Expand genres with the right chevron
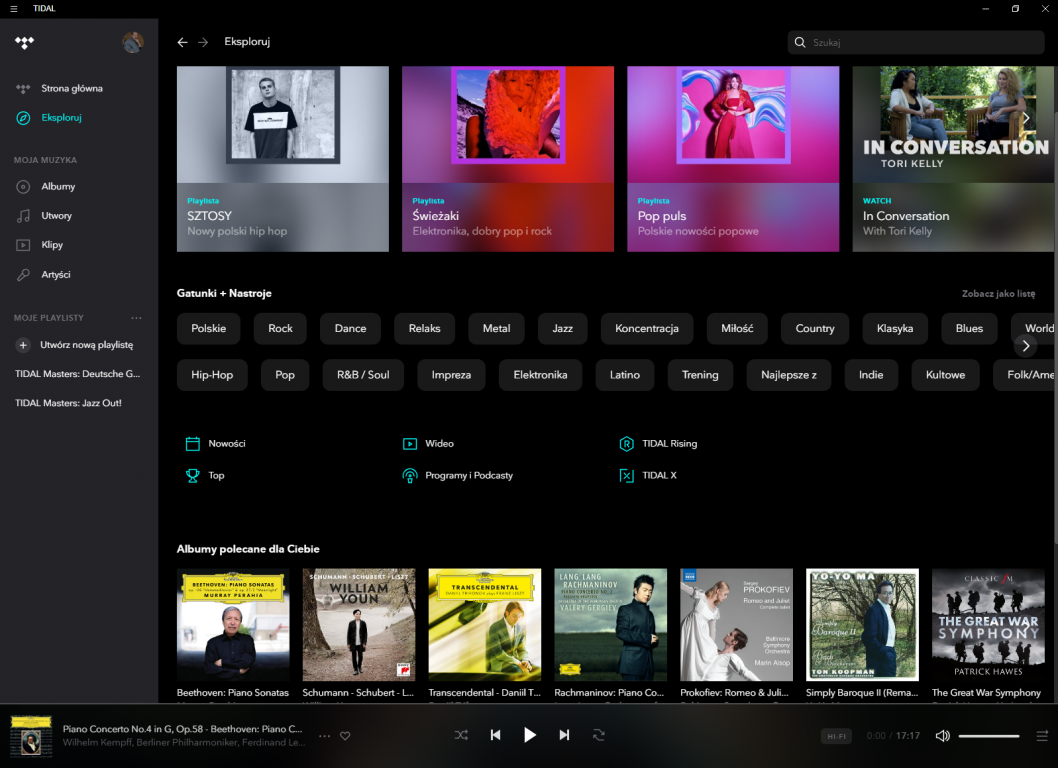The image size is (1058, 768). (x=1026, y=346)
